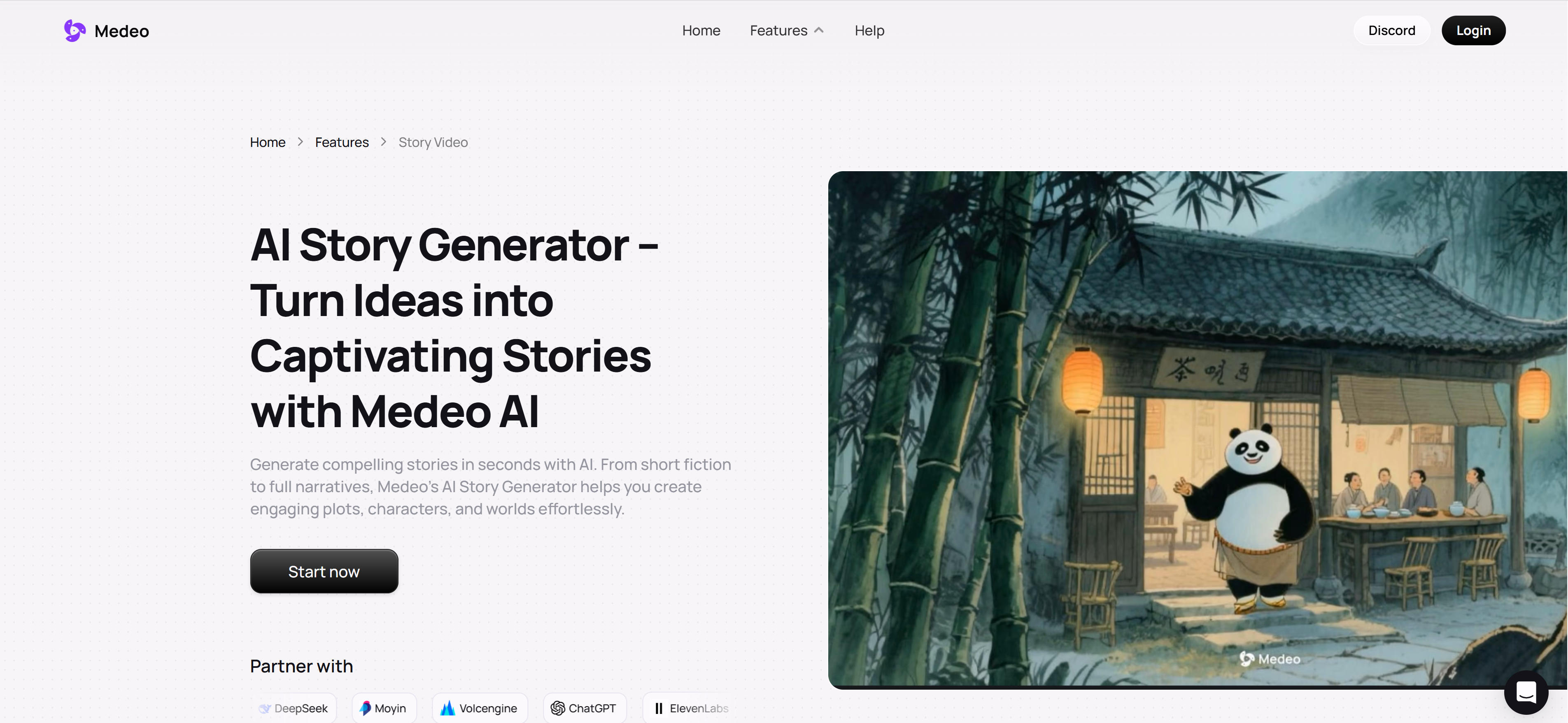This screenshot has height=723, width=1568.
Task: Click the Moyin partner logo icon
Action: [x=365, y=708]
